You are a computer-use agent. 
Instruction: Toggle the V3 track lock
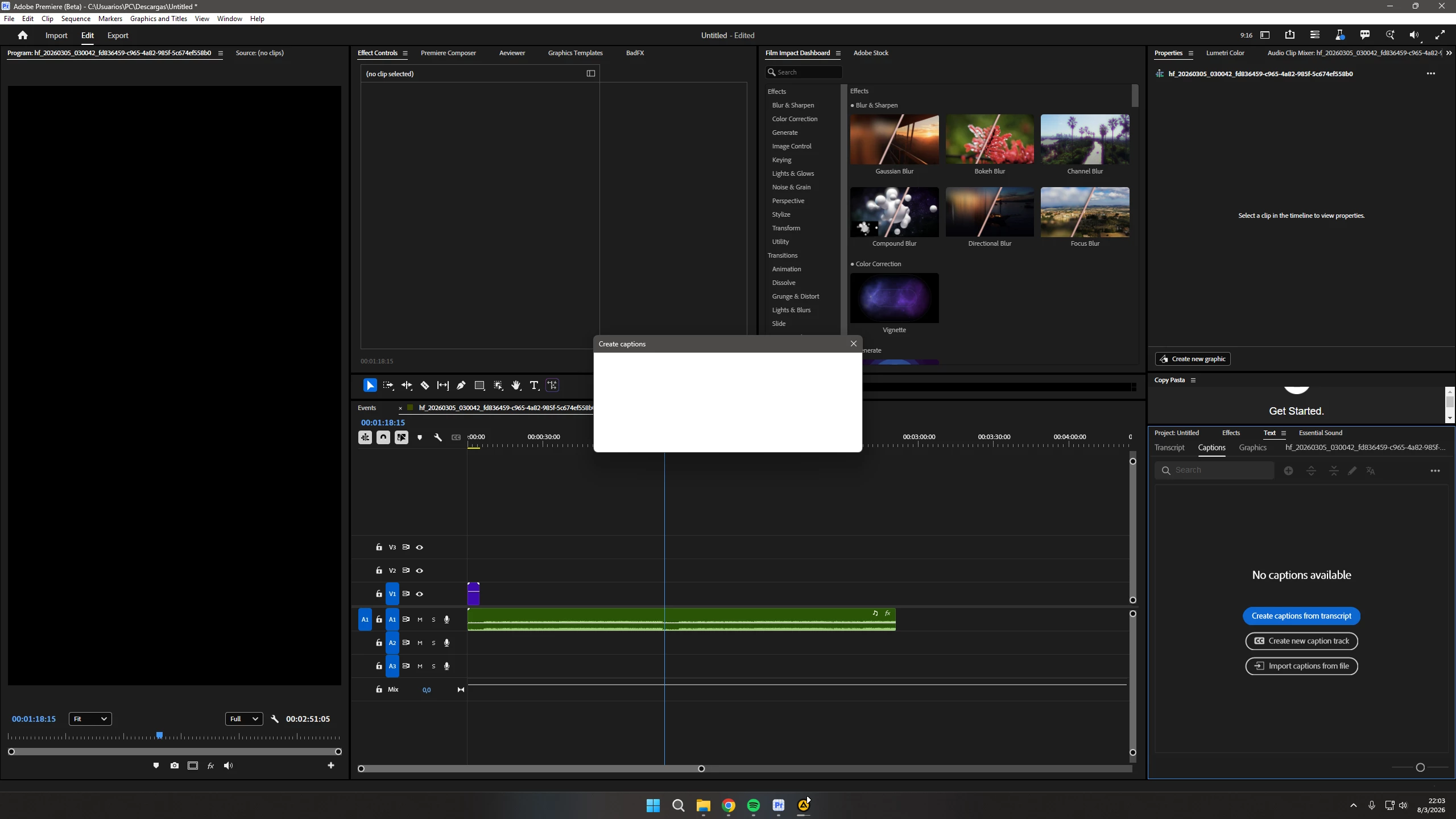coord(379,547)
